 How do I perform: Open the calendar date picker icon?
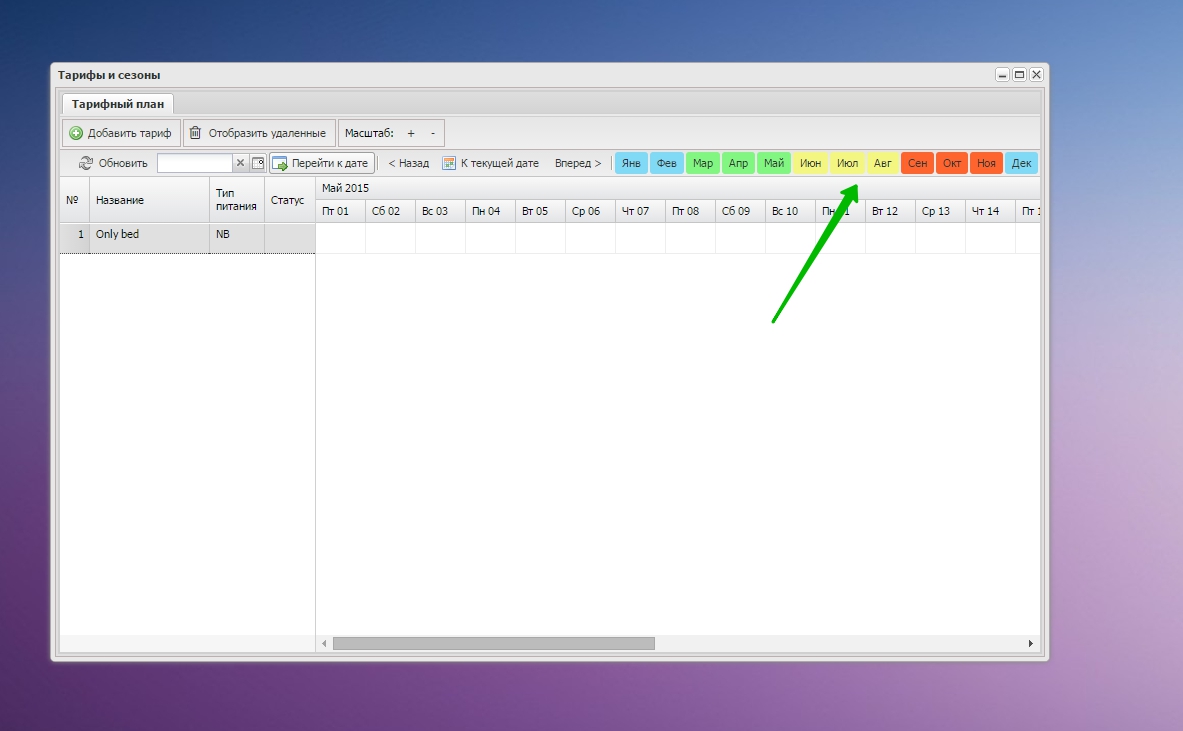257,163
